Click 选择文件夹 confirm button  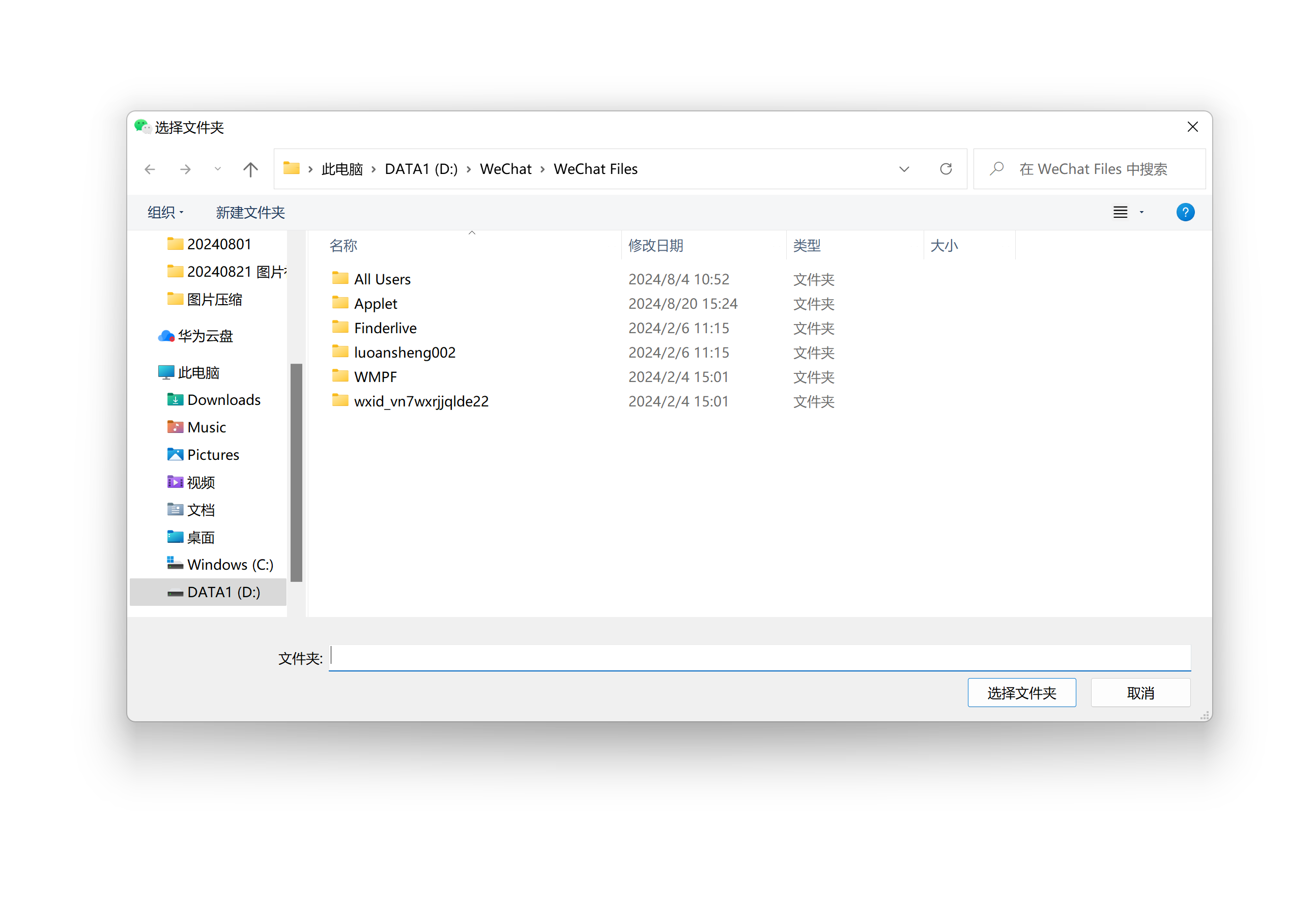point(1022,693)
